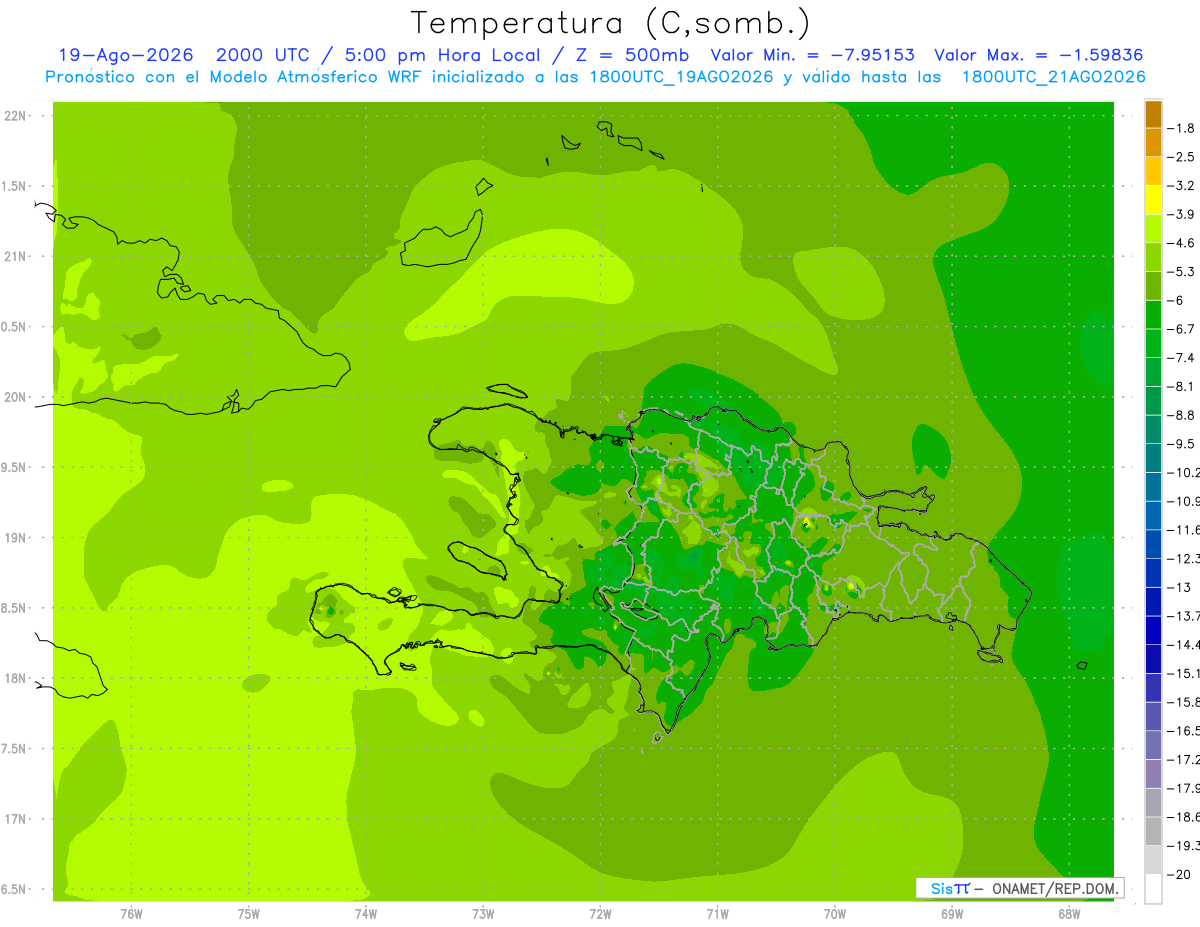Click the '-7.4' colorbar value
The height and width of the screenshot is (927, 1200).
coord(1181,357)
